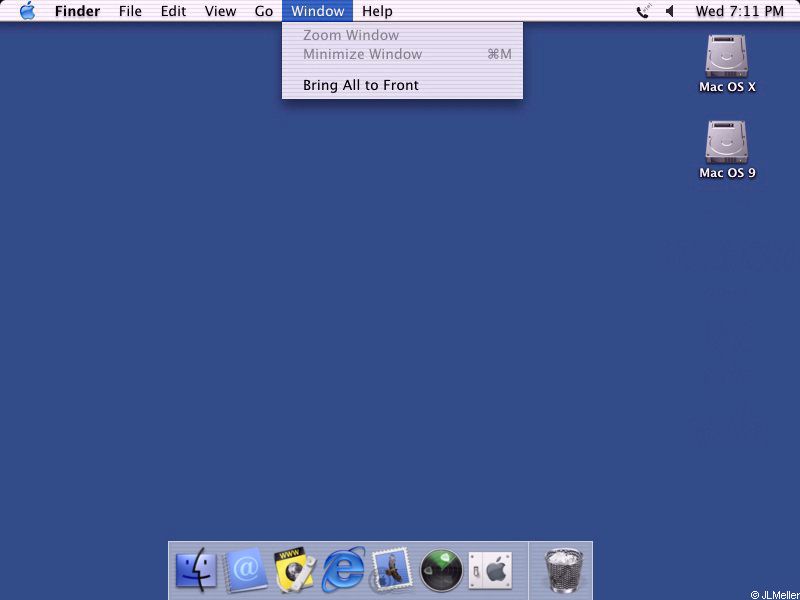Open the File menu
800x600 pixels.
tap(130, 11)
